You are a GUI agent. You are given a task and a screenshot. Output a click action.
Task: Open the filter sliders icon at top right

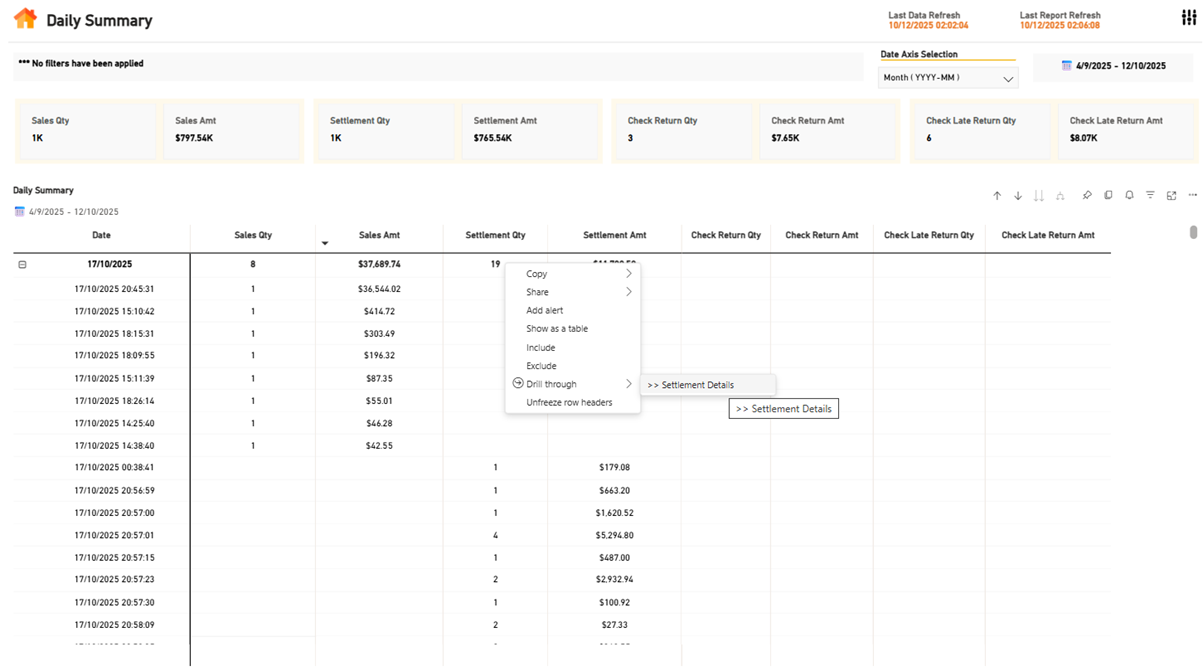(1188, 17)
